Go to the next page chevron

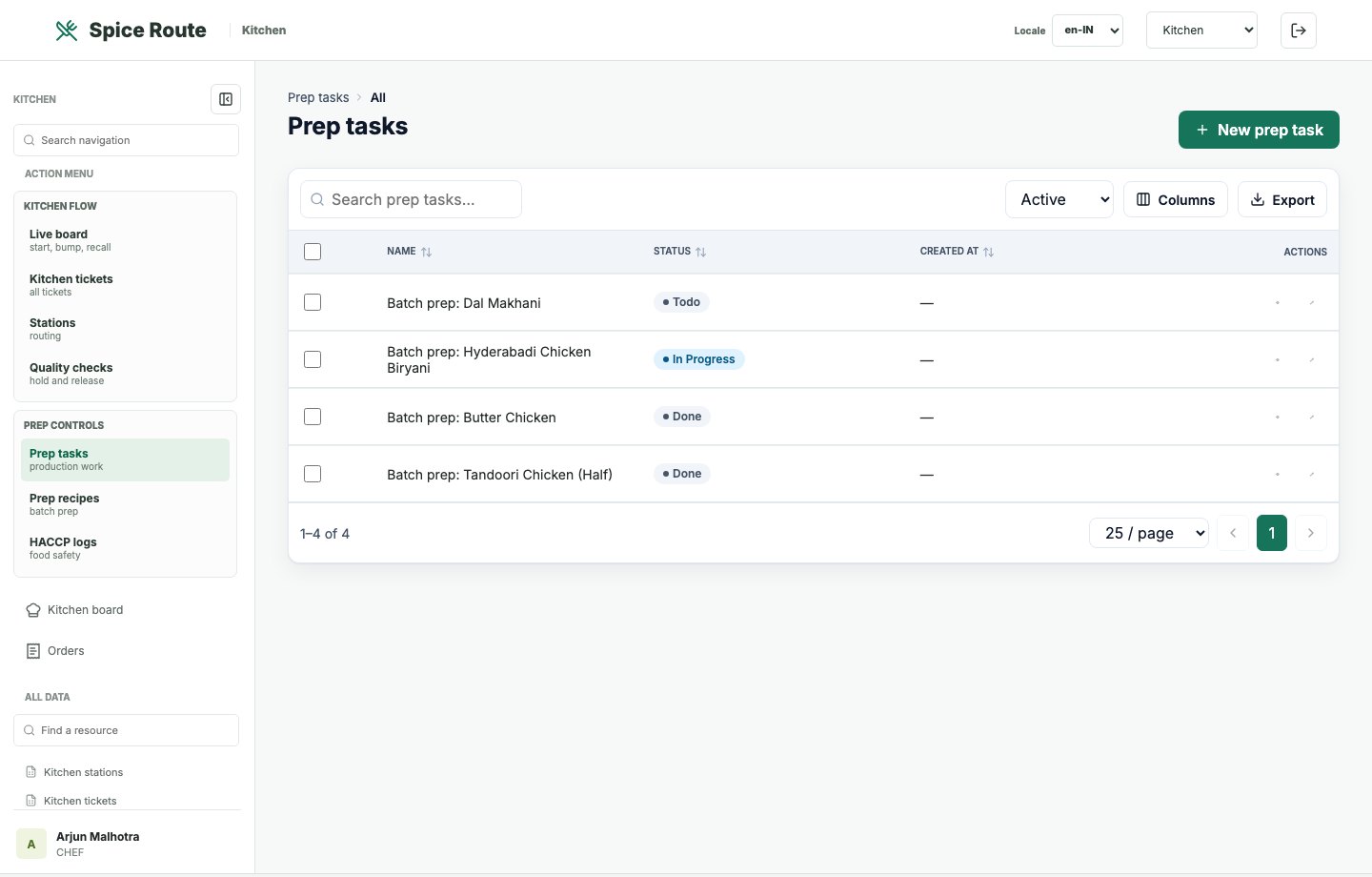coord(1311,533)
